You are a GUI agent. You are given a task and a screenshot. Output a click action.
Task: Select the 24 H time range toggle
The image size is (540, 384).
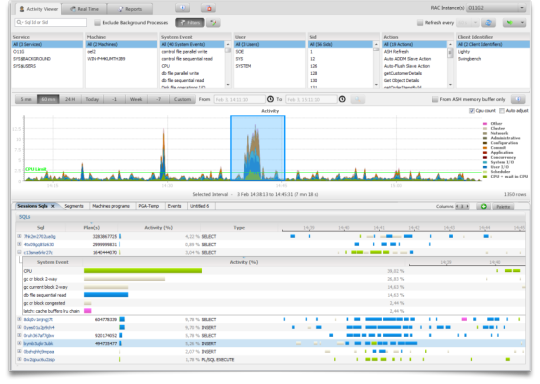tap(70, 99)
